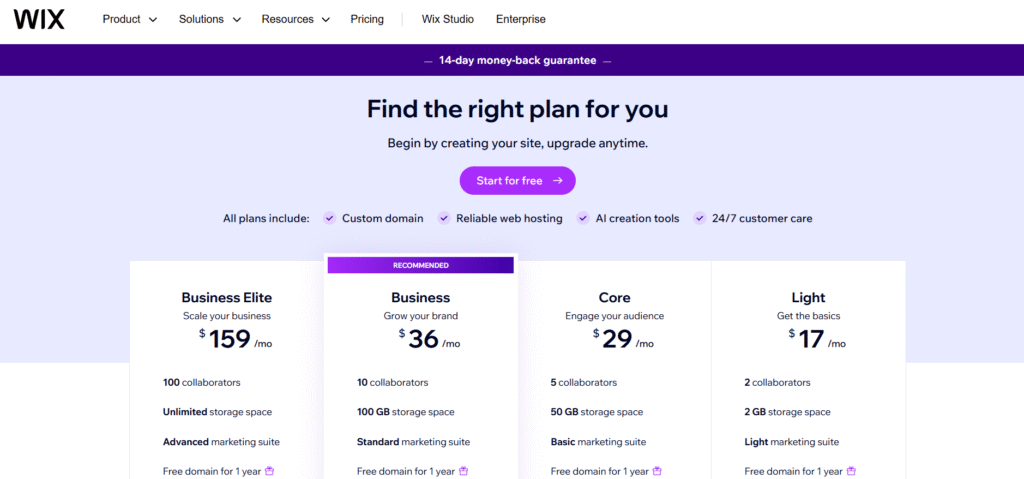Go to the Pricing page
The height and width of the screenshot is (479, 1024).
pyautogui.click(x=367, y=19)
